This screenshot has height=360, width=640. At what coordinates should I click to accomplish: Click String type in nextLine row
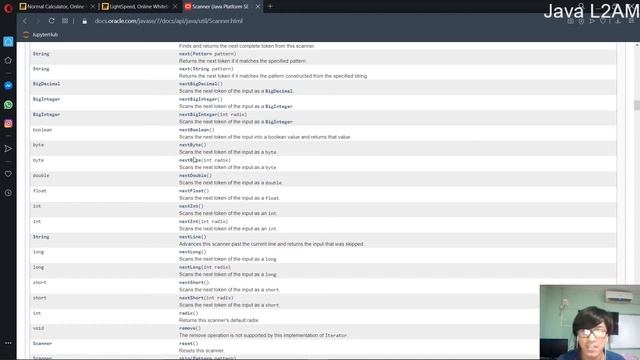click(41, 237)
